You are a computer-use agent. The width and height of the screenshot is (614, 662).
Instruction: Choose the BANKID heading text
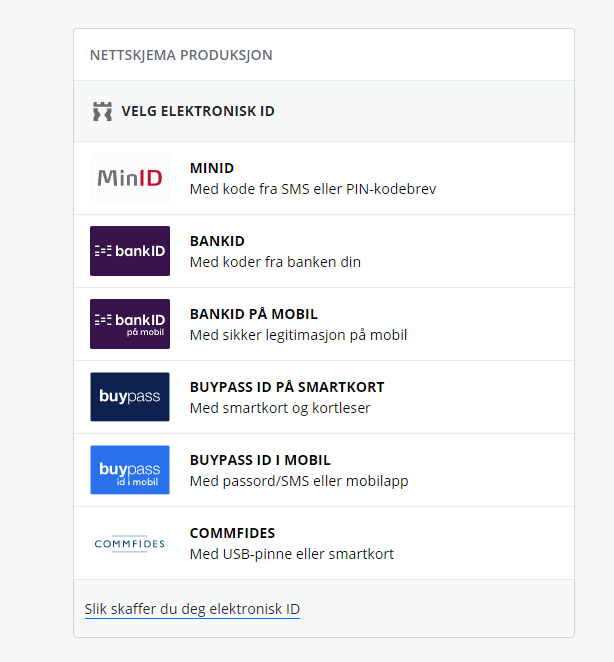[217, 241]
